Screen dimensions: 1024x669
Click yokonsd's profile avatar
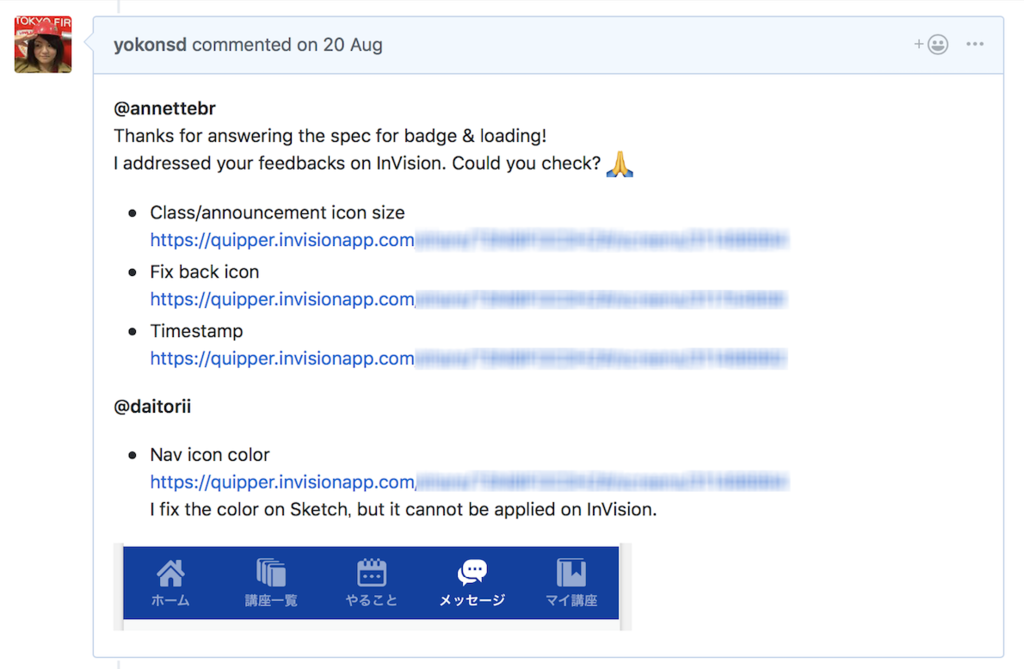43,45
